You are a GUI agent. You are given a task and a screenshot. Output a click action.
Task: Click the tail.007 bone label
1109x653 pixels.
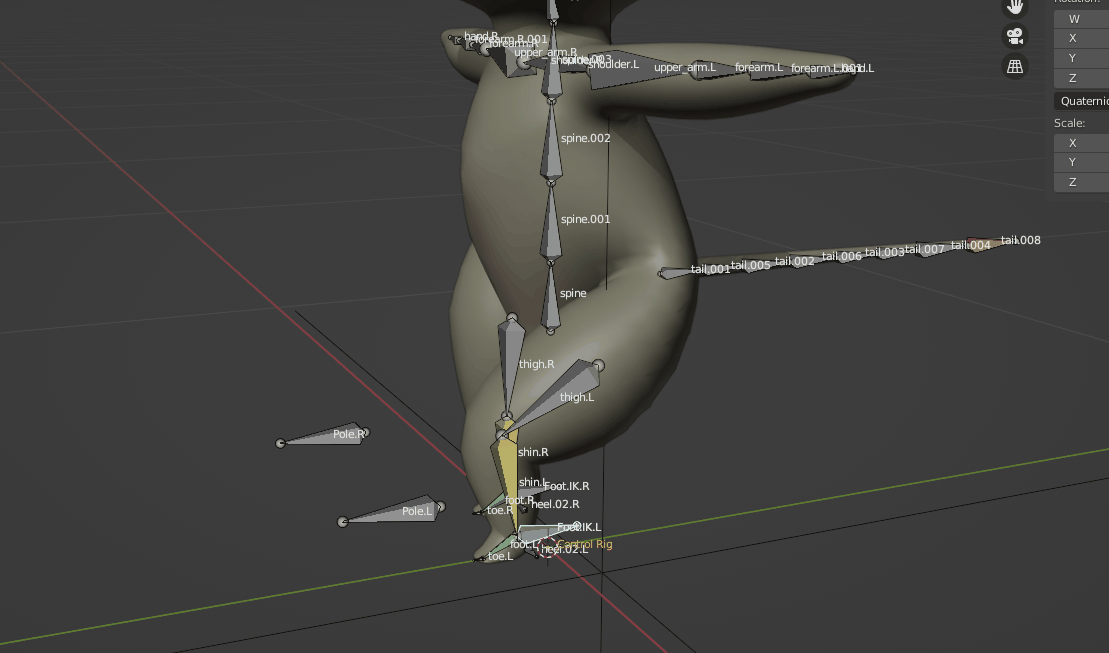click(x=924, y=249)
